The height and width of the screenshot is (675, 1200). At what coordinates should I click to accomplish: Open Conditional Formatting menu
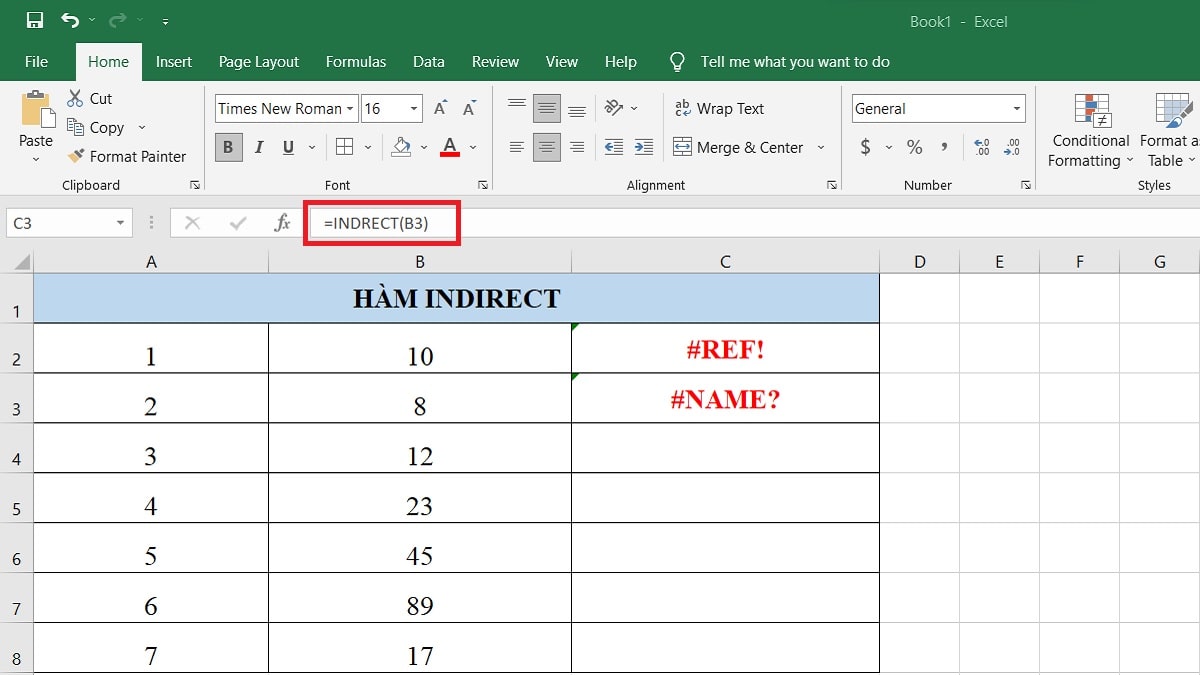pyautogui.click(x=1091, y=131)
